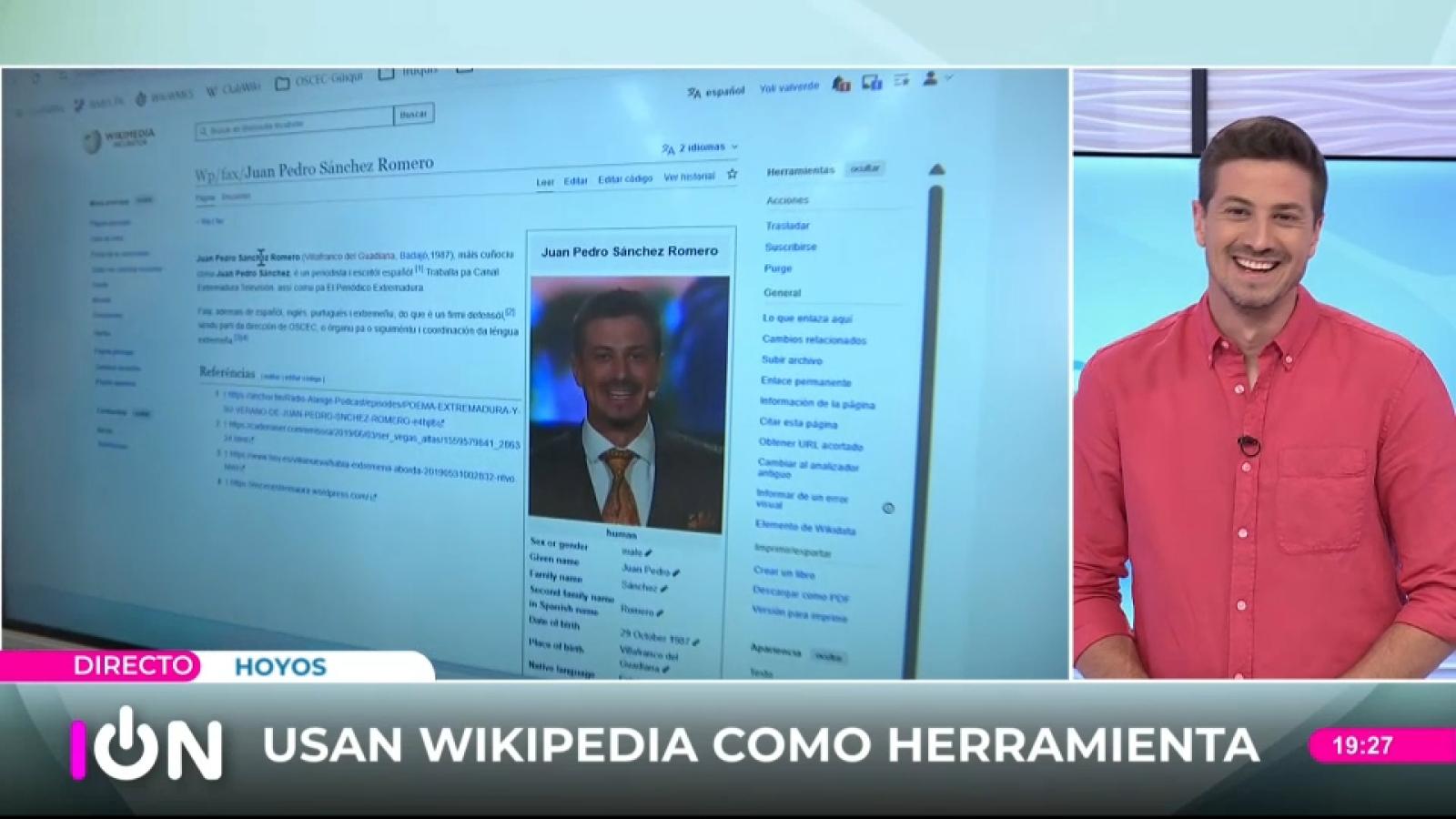
Task: Click the small round icon beside Informar de un error visual
Action: 888,508
